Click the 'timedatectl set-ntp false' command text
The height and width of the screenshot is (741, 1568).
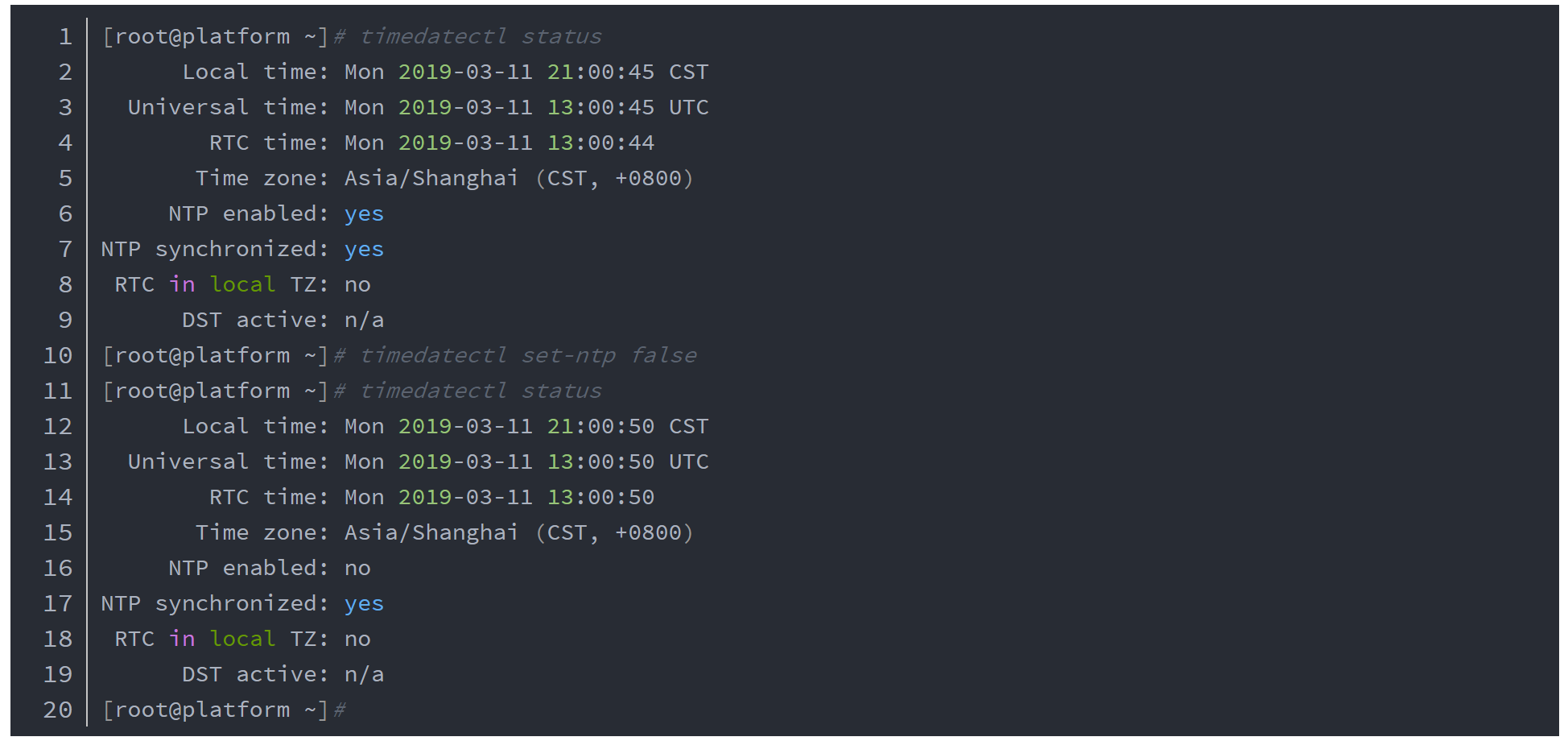(x=528, y=356)
